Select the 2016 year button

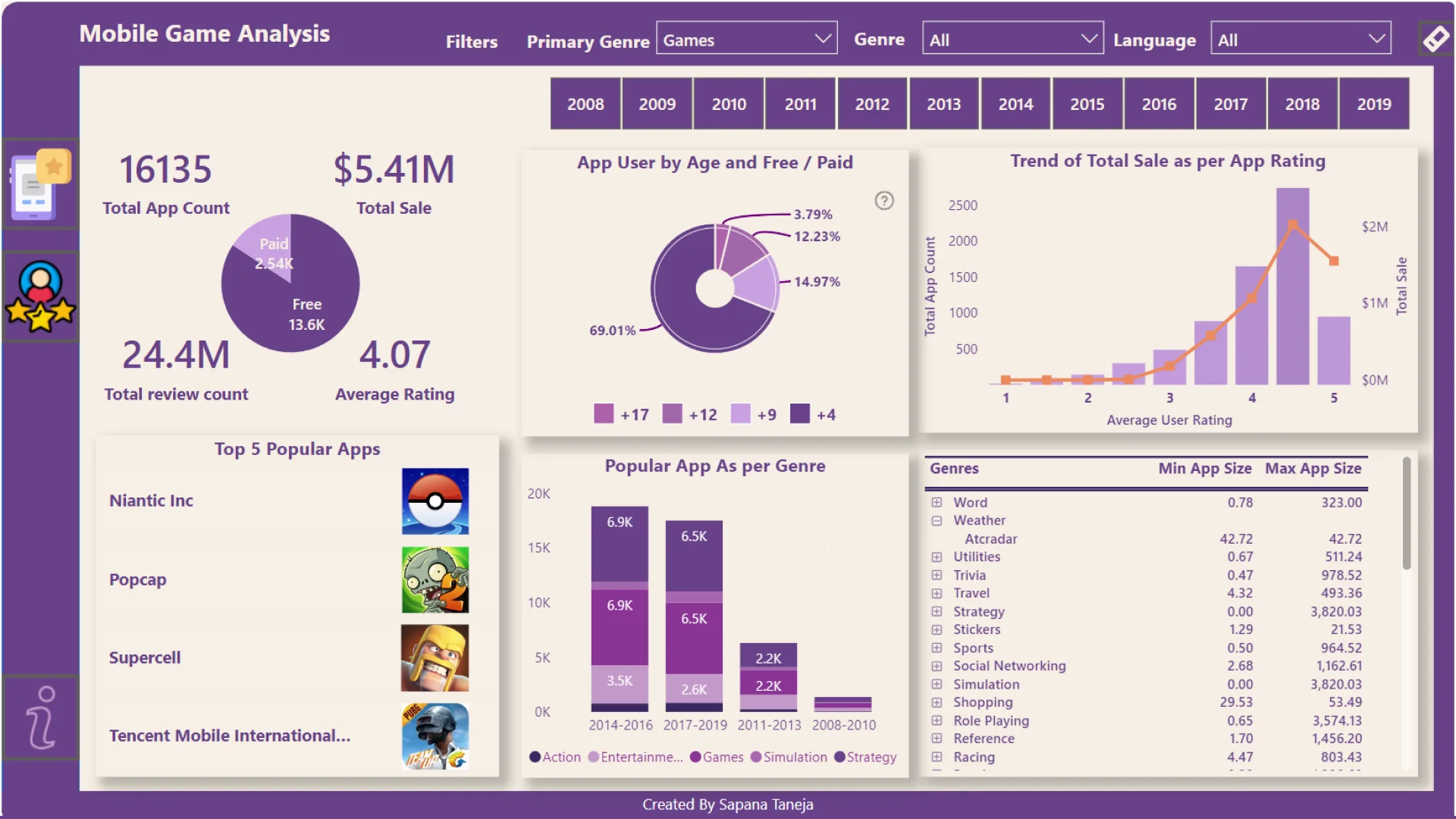[x=1159, y=104]
